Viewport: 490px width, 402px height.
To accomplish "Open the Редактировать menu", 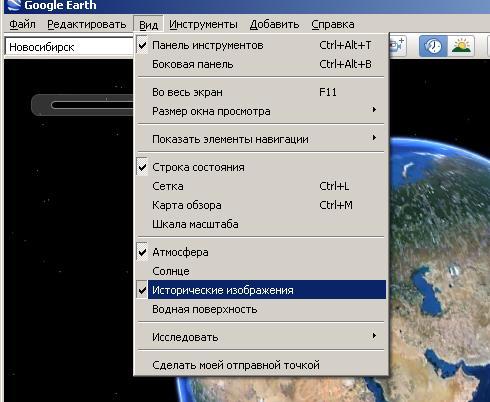I will point(87,24).
